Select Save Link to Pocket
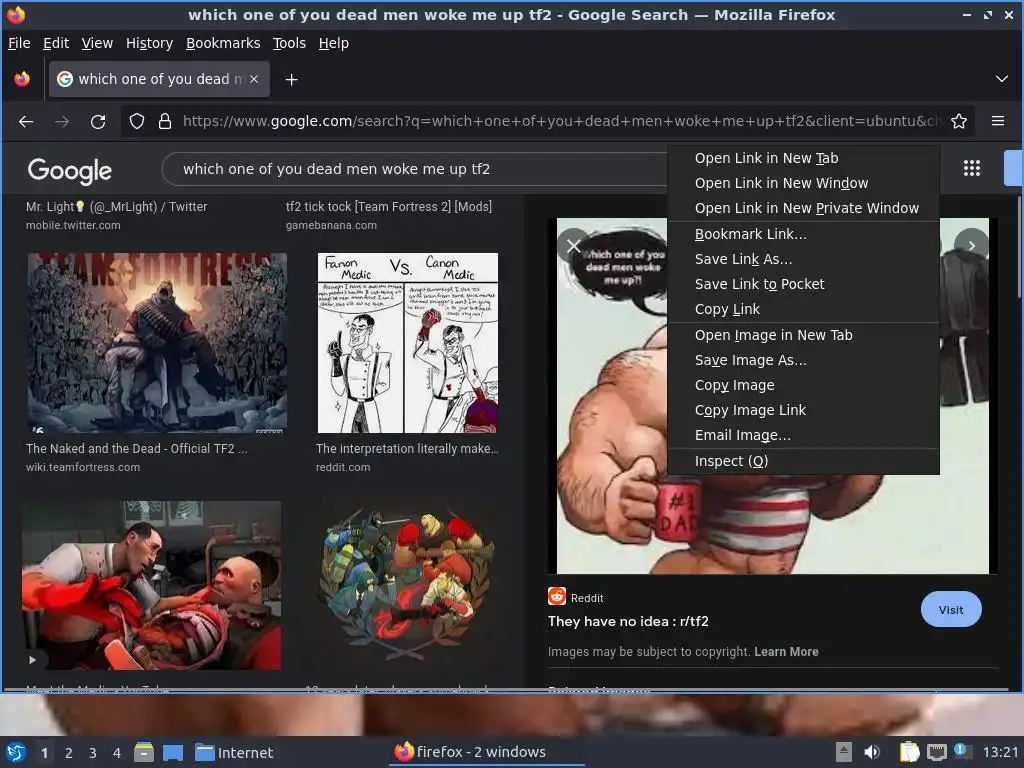The width and height of the screenshot is (1024, 768). click(803, 284)
